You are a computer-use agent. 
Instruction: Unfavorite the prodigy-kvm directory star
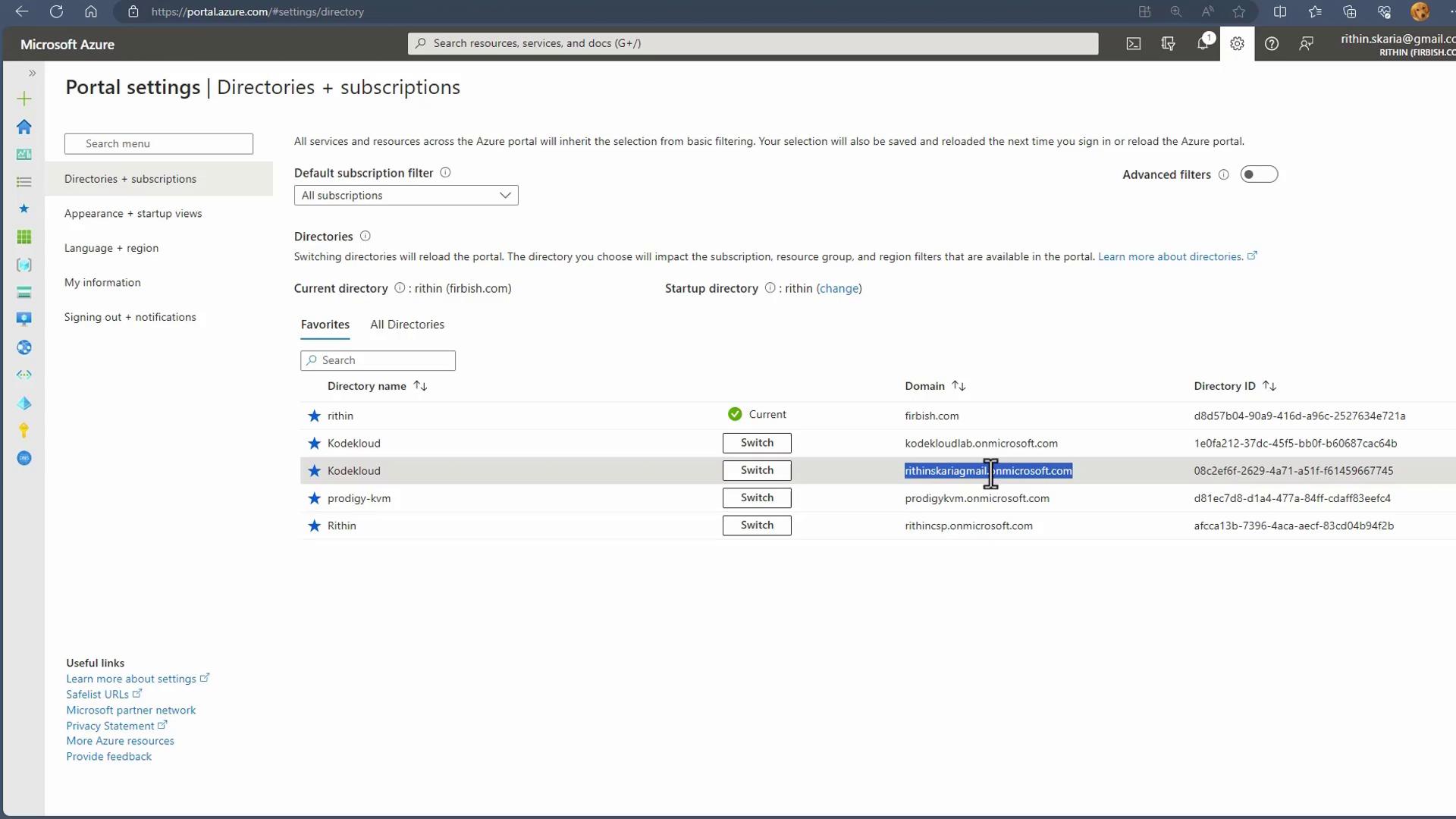(314, 498)
